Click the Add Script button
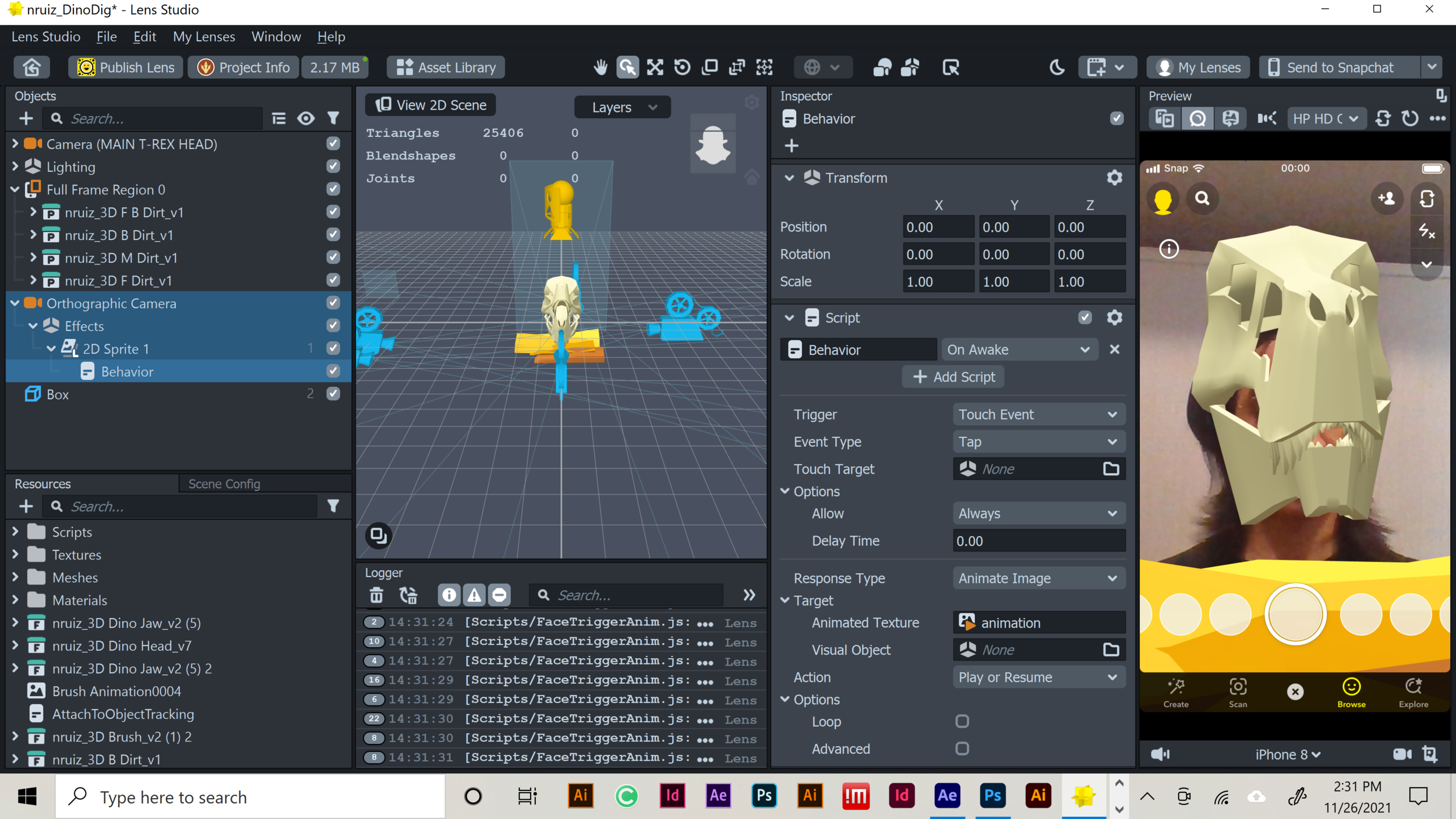1456x819 pixels. pos(953,377)
